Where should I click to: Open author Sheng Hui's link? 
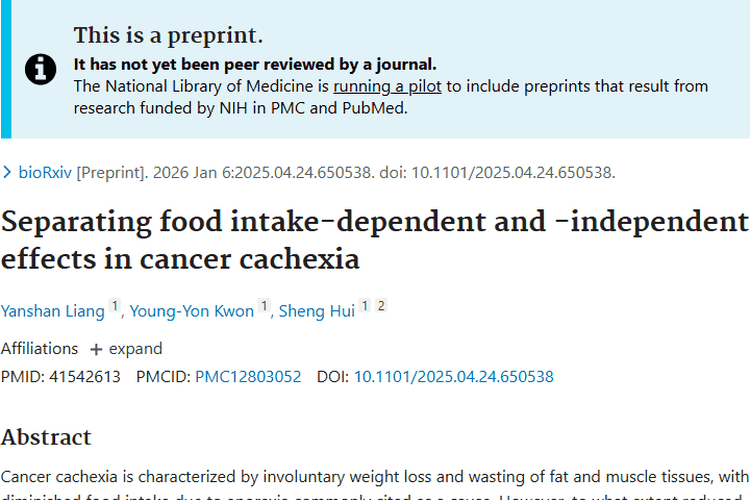pyautogui.click(x=316, y=311)
